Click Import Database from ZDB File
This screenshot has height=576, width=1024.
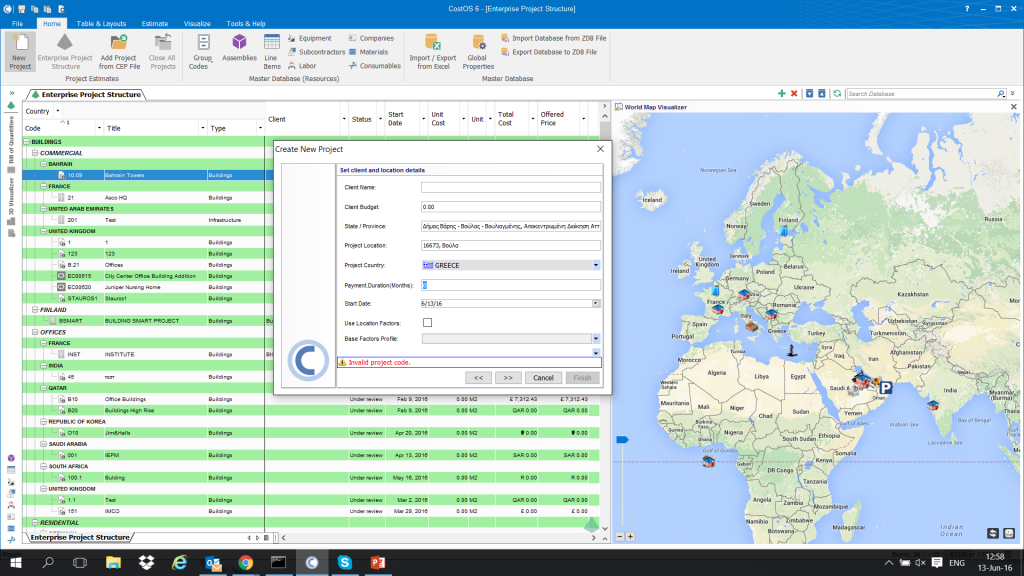[x=554, y=39]
